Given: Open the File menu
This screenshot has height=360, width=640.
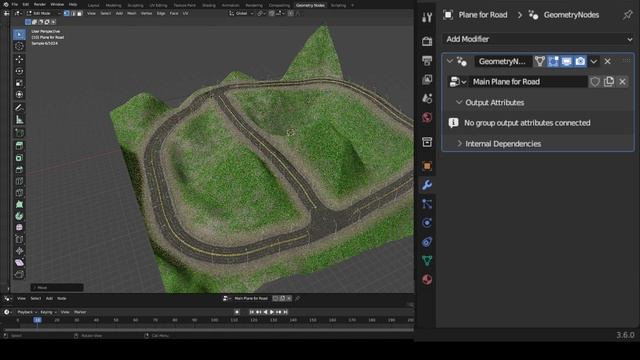Looking at the screenshot, I should tap(15, 4).
